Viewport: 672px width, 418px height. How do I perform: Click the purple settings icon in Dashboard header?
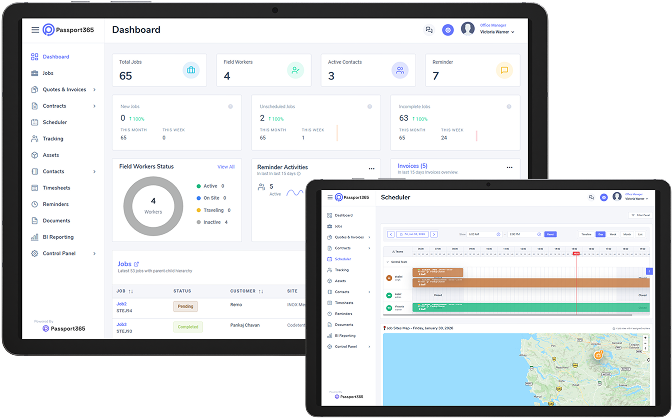tap(448, 31)
